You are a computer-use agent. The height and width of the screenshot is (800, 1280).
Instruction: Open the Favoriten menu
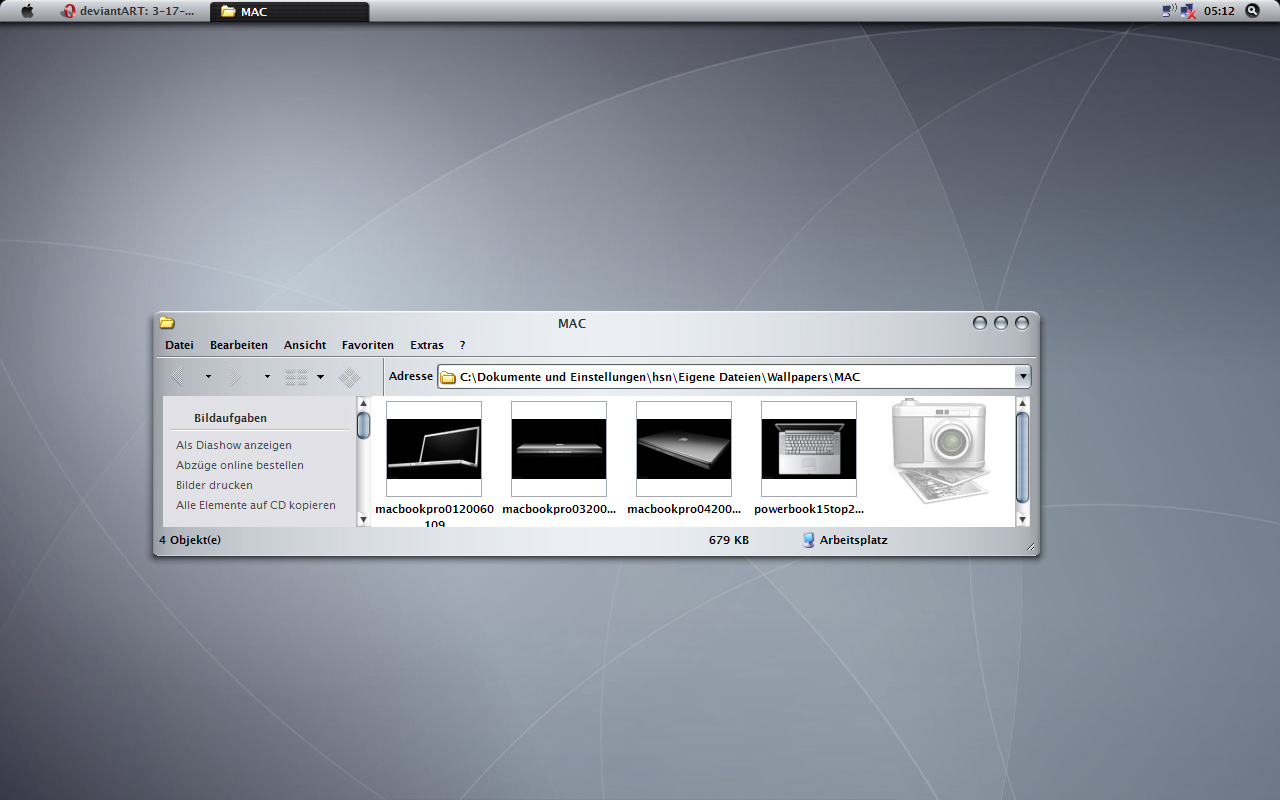[x=368, y=345]
